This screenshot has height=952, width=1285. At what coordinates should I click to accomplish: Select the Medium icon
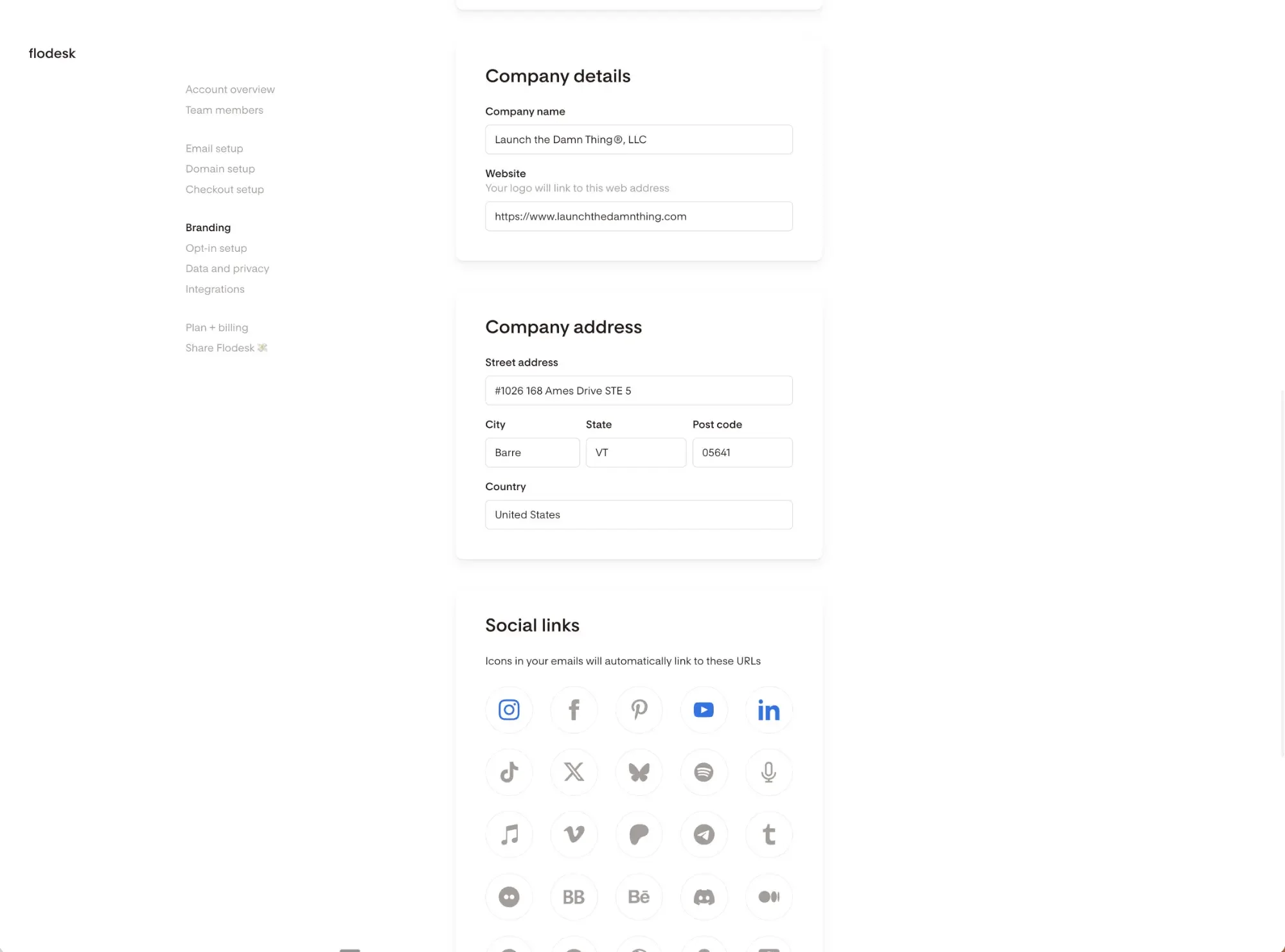coord(768,897)
